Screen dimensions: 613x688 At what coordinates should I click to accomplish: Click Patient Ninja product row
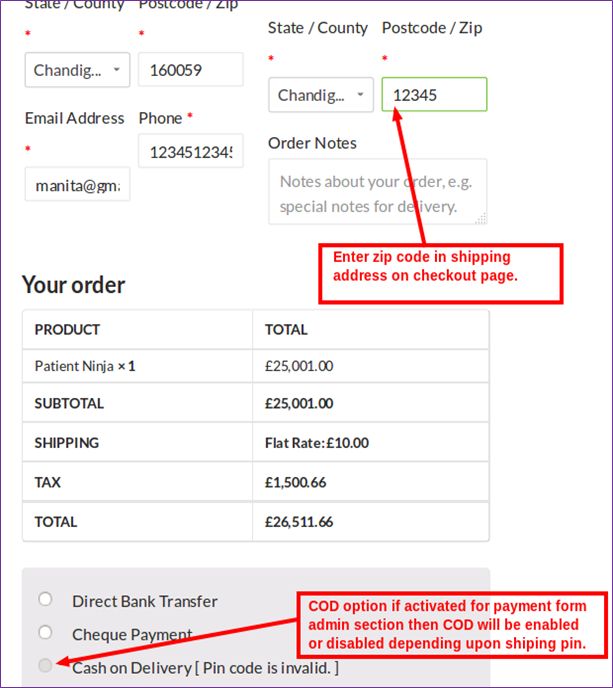85,366
